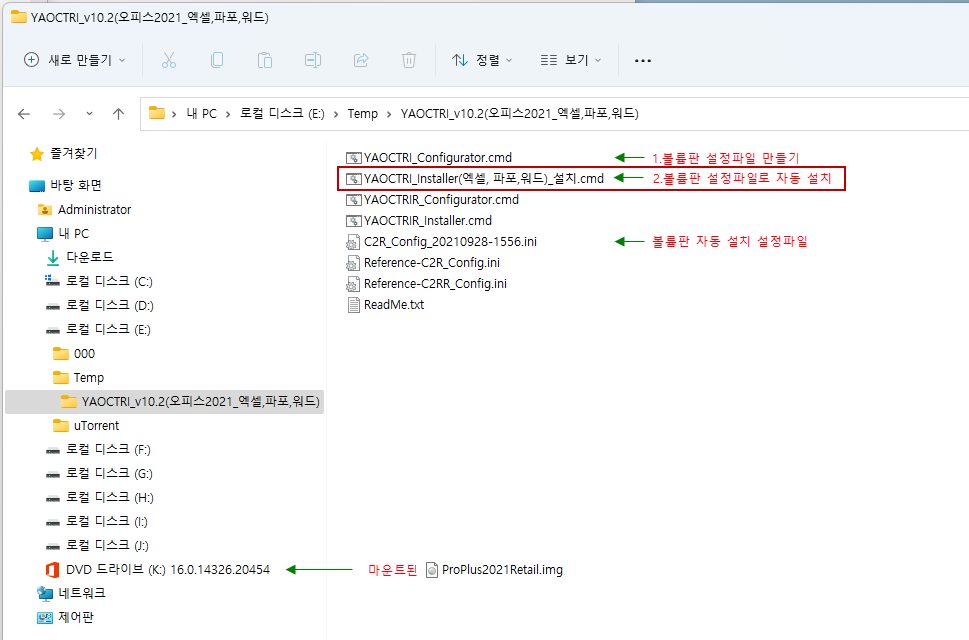Select Temp in breadcrumb path
The height and width of the screenshot is (640, 969).
363,114
